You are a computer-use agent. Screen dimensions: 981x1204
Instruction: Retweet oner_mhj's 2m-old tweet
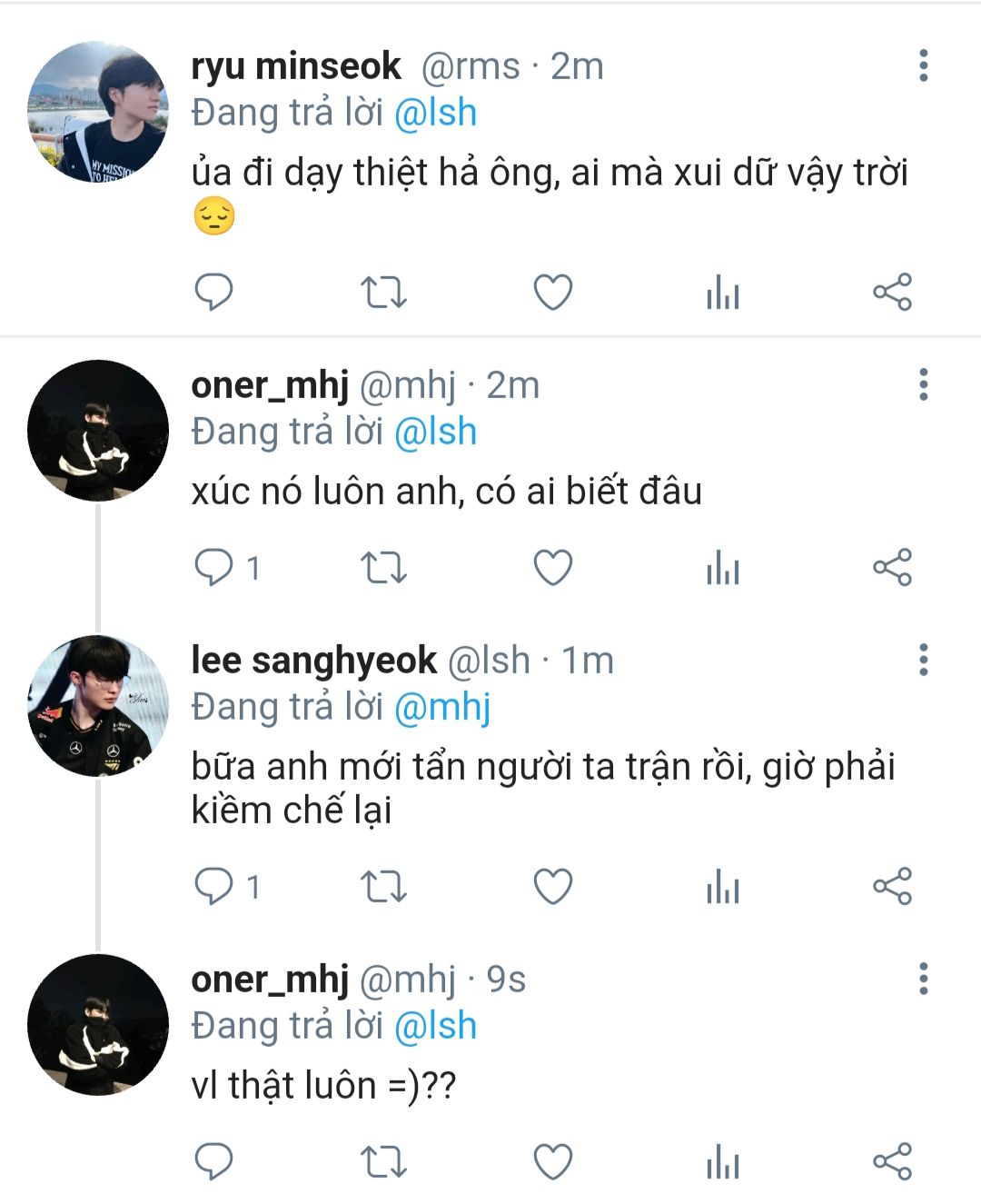coord(383,568)
